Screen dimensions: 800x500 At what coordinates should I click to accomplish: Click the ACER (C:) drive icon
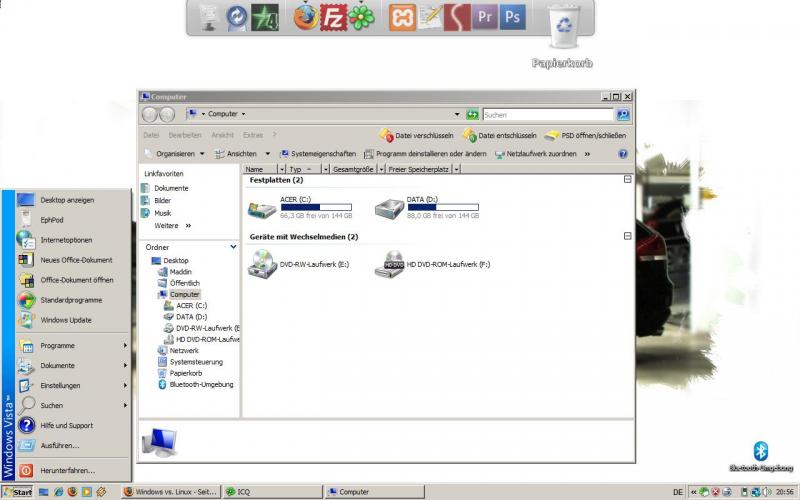pyautogui.click(x=263, y=208)
